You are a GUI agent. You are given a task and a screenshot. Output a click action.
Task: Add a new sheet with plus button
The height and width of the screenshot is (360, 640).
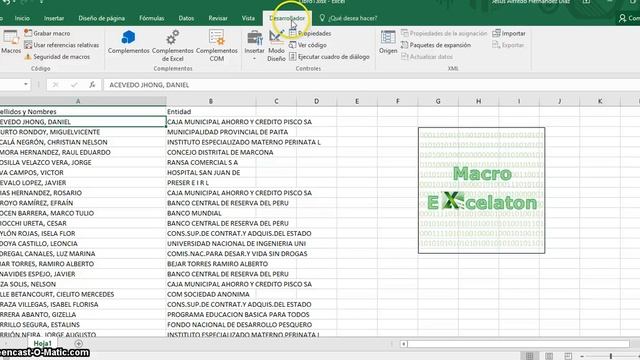pyautogui.click(x=78, y=344)
